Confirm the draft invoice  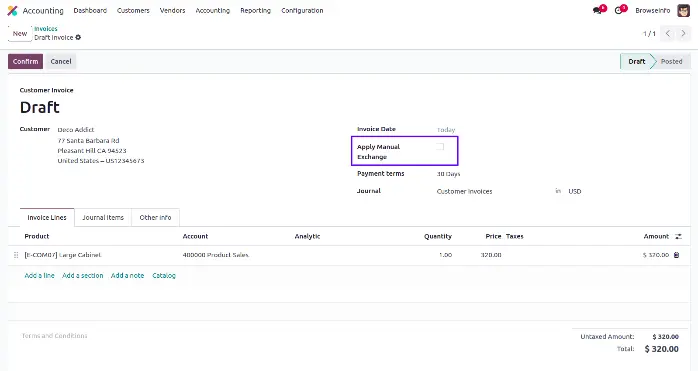pos(25,61)
